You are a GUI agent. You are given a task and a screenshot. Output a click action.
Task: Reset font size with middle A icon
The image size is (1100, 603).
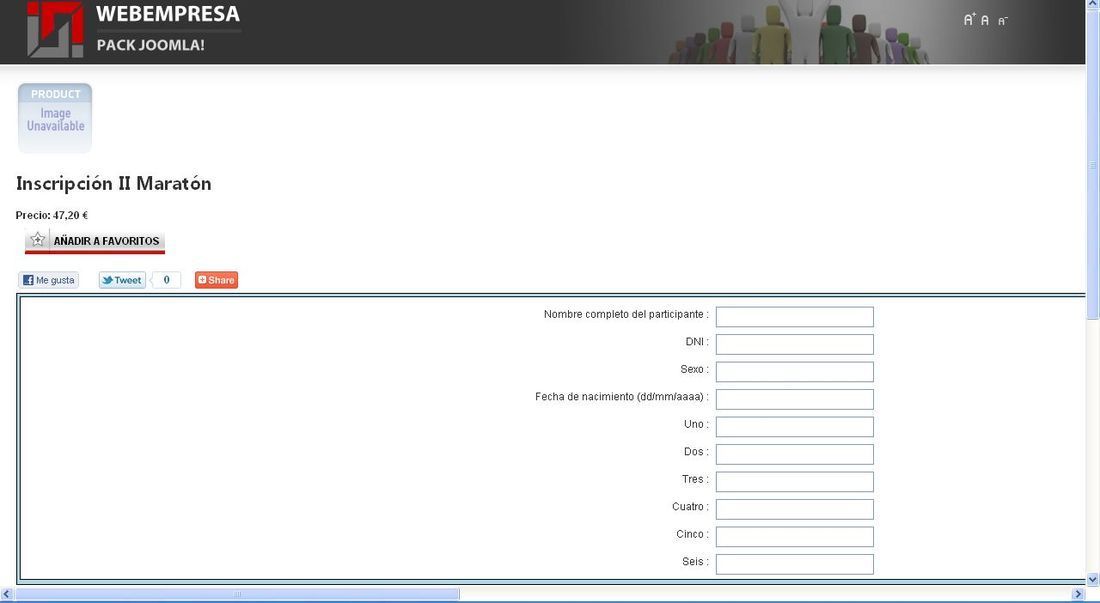coord(985,20)
